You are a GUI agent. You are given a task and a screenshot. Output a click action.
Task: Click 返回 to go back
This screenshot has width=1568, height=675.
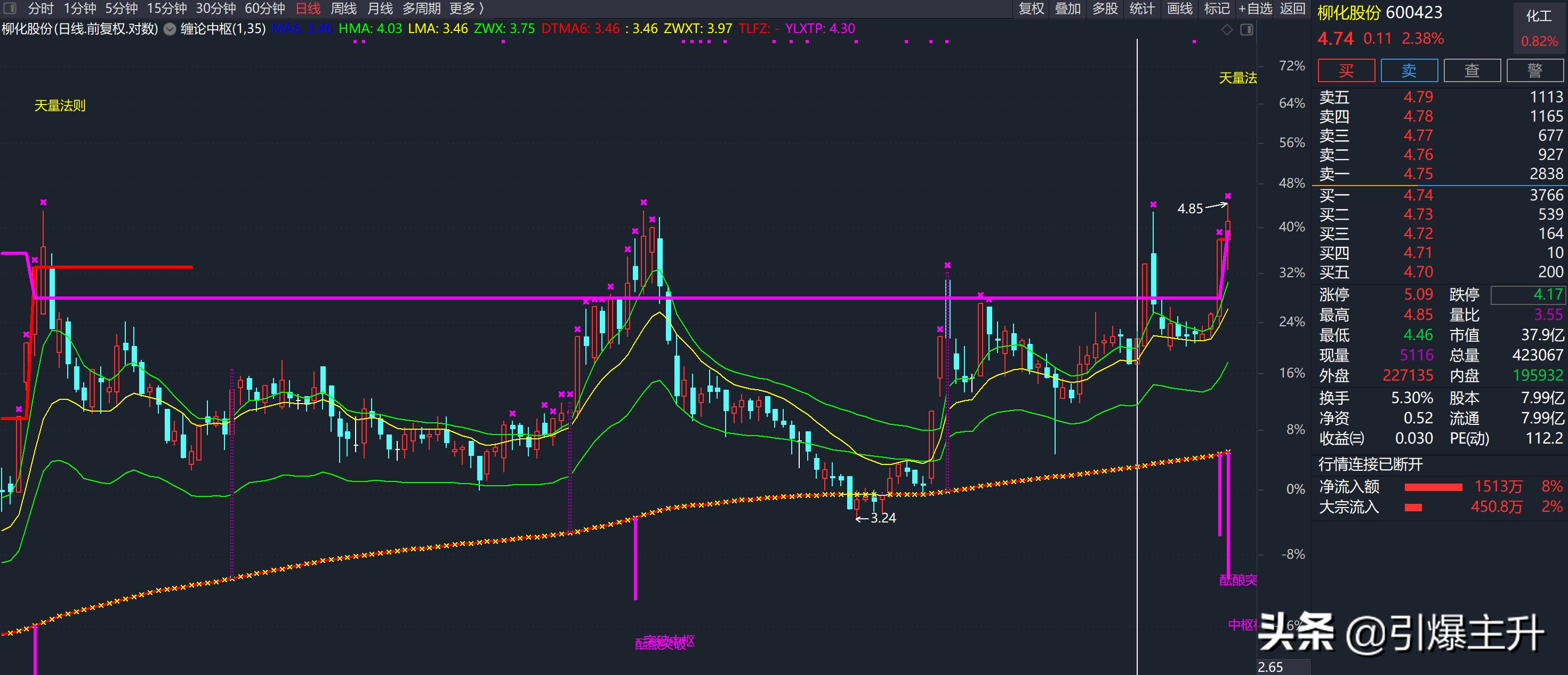pyautogui.click(x=1292, y=9)
